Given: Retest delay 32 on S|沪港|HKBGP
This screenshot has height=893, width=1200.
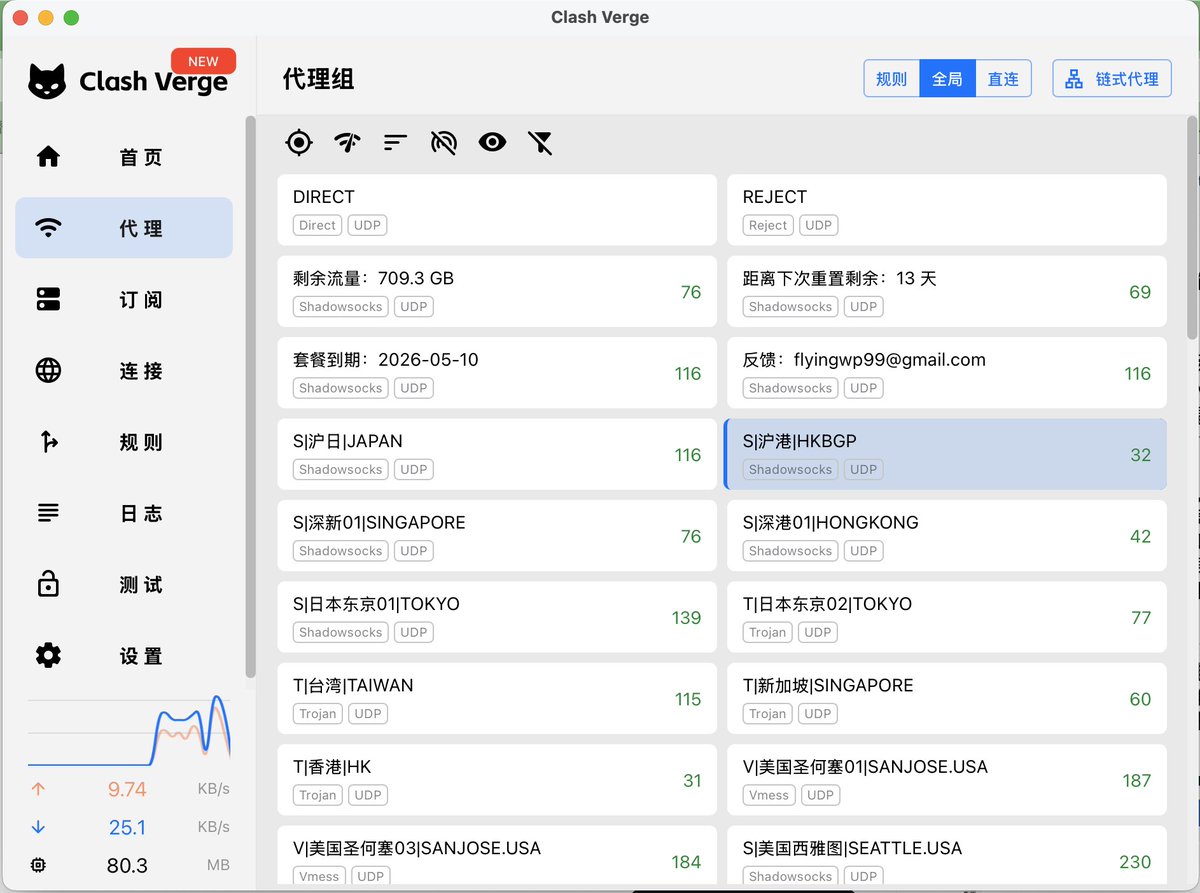Looking at the screenshot, I should tap(1140, 455).
